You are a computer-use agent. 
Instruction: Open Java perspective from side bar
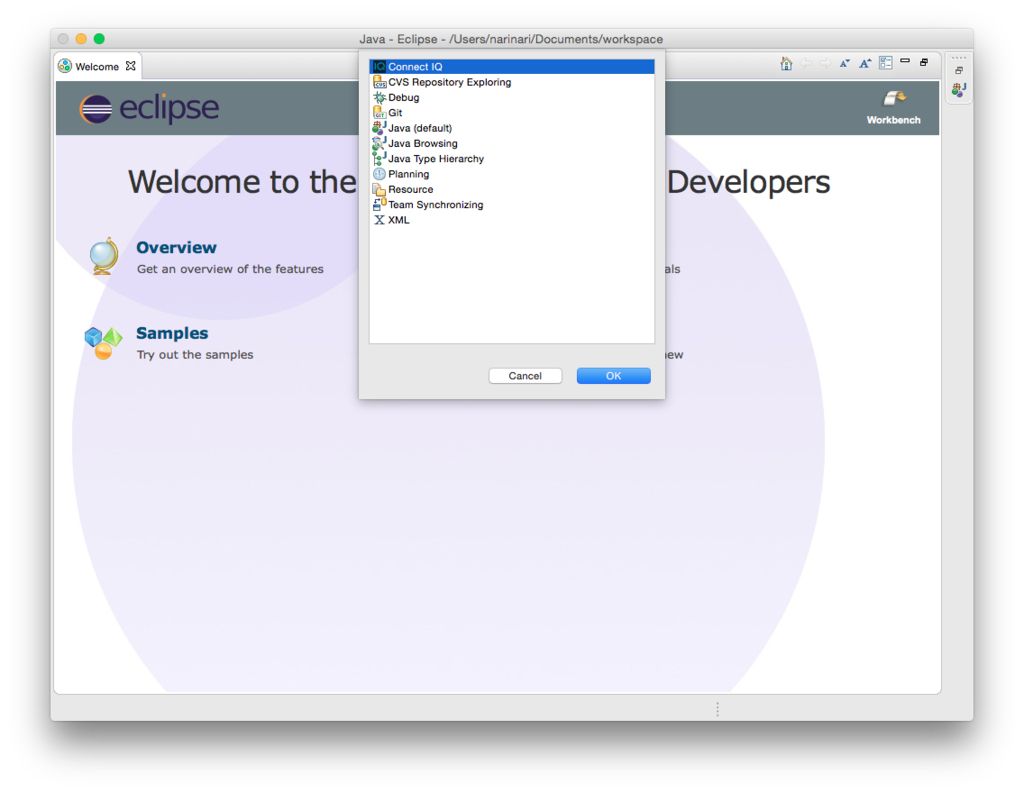click(959, 90)
